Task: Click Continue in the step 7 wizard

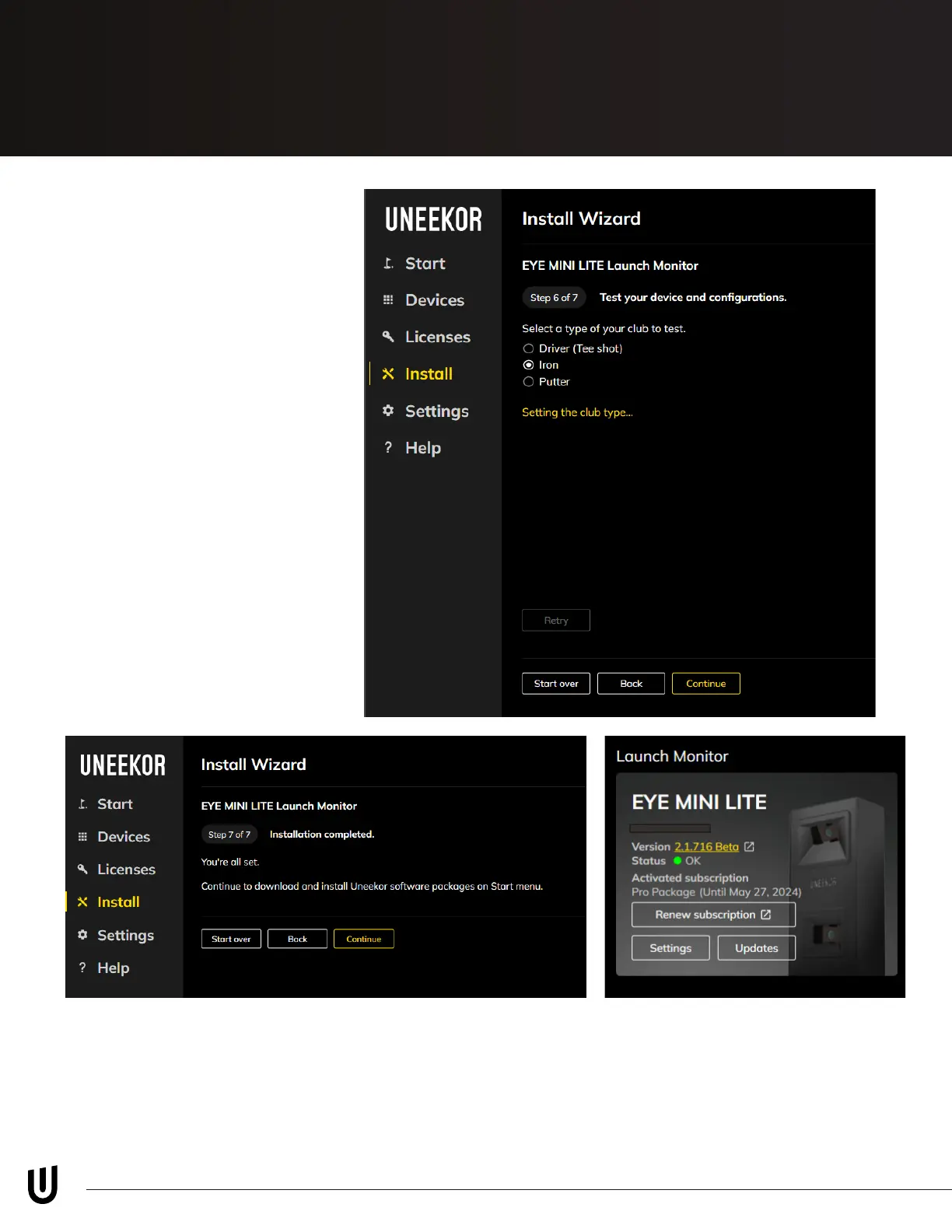Action: tap(364, 939)
